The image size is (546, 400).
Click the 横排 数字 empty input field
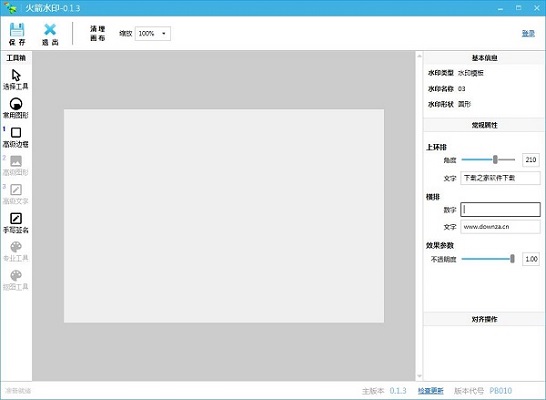click(500, 209)
